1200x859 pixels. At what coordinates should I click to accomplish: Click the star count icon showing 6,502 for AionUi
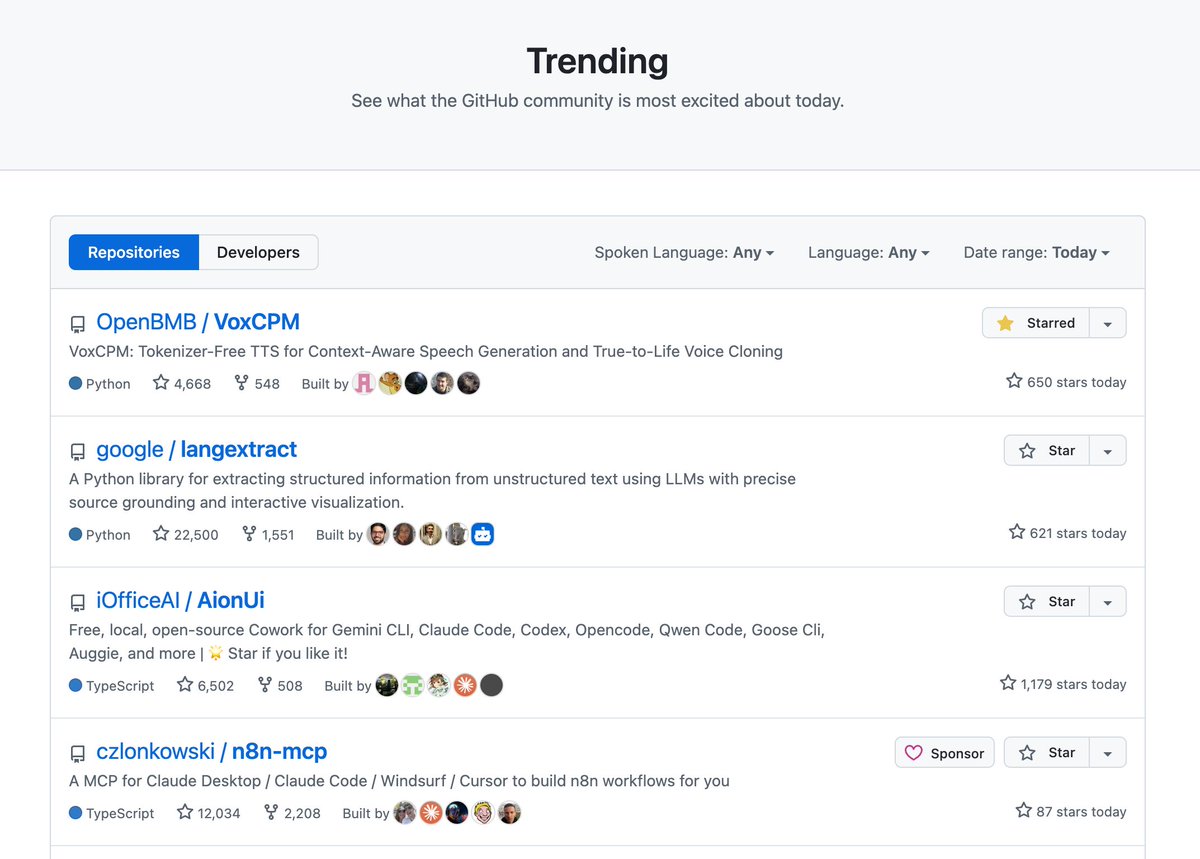pos(183,685)
